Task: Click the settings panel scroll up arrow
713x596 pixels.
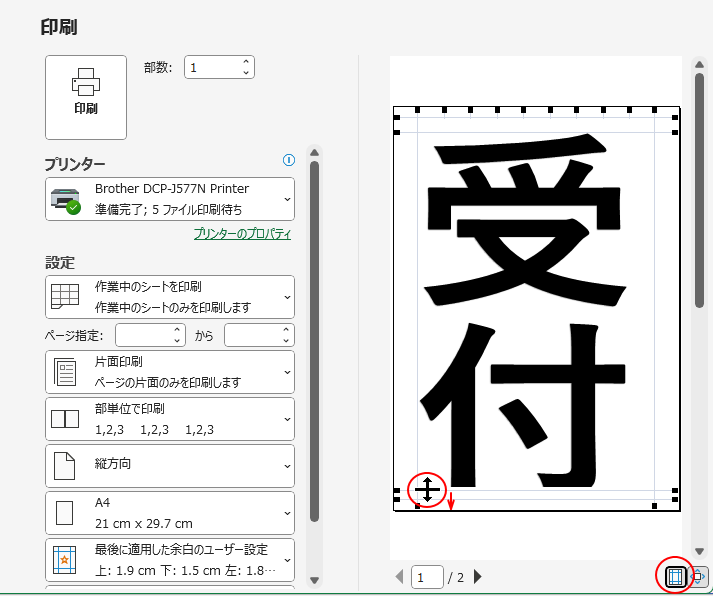Action: [x=314, y=153]
